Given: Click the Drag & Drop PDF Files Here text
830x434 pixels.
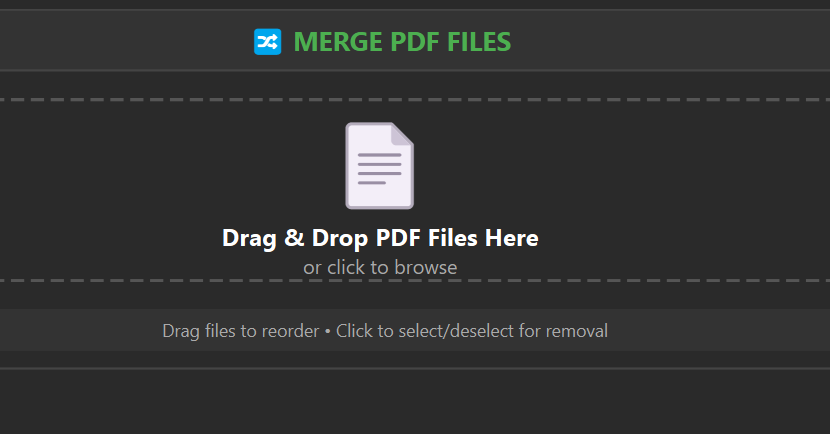Looking at the screenshot, I should click(x=380, y=238).
